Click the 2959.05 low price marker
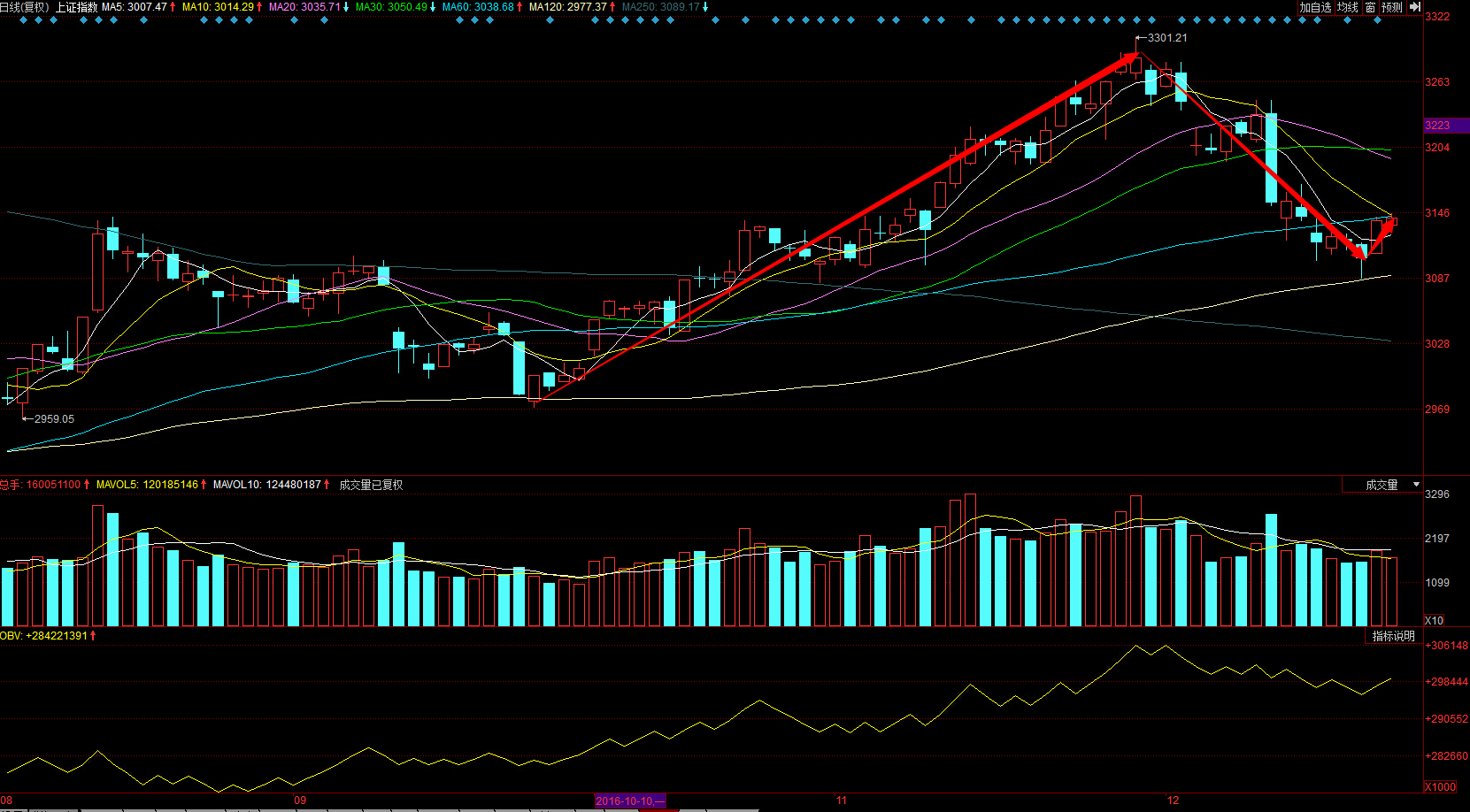 click(x=54, y=419)
